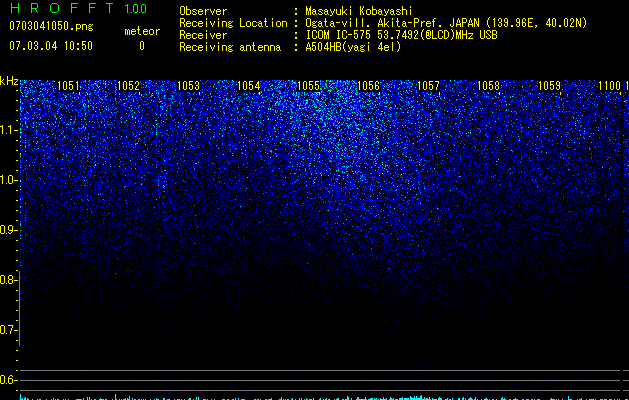Viewport: 629px width, 400px height.
Task: Click the HROFFT 1.0.0 title text
Action: point(78,8)
